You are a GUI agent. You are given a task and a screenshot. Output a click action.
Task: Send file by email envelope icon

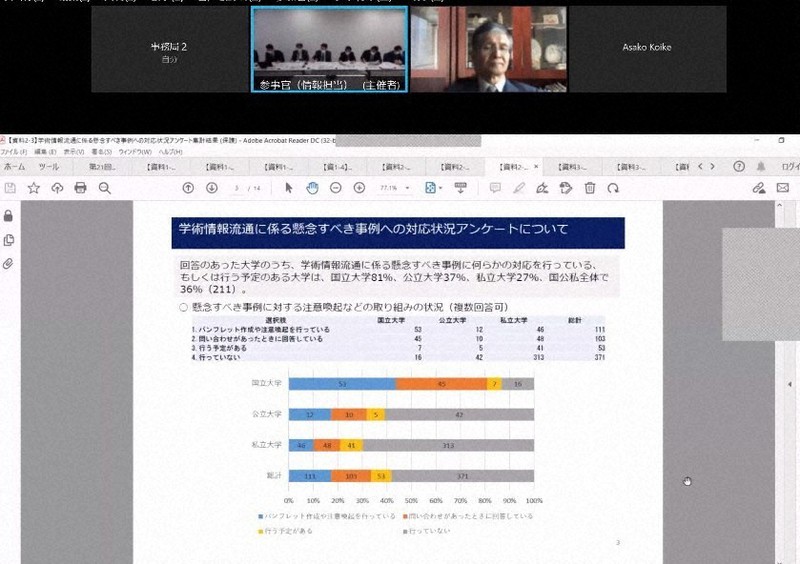[x=783, y=188]
